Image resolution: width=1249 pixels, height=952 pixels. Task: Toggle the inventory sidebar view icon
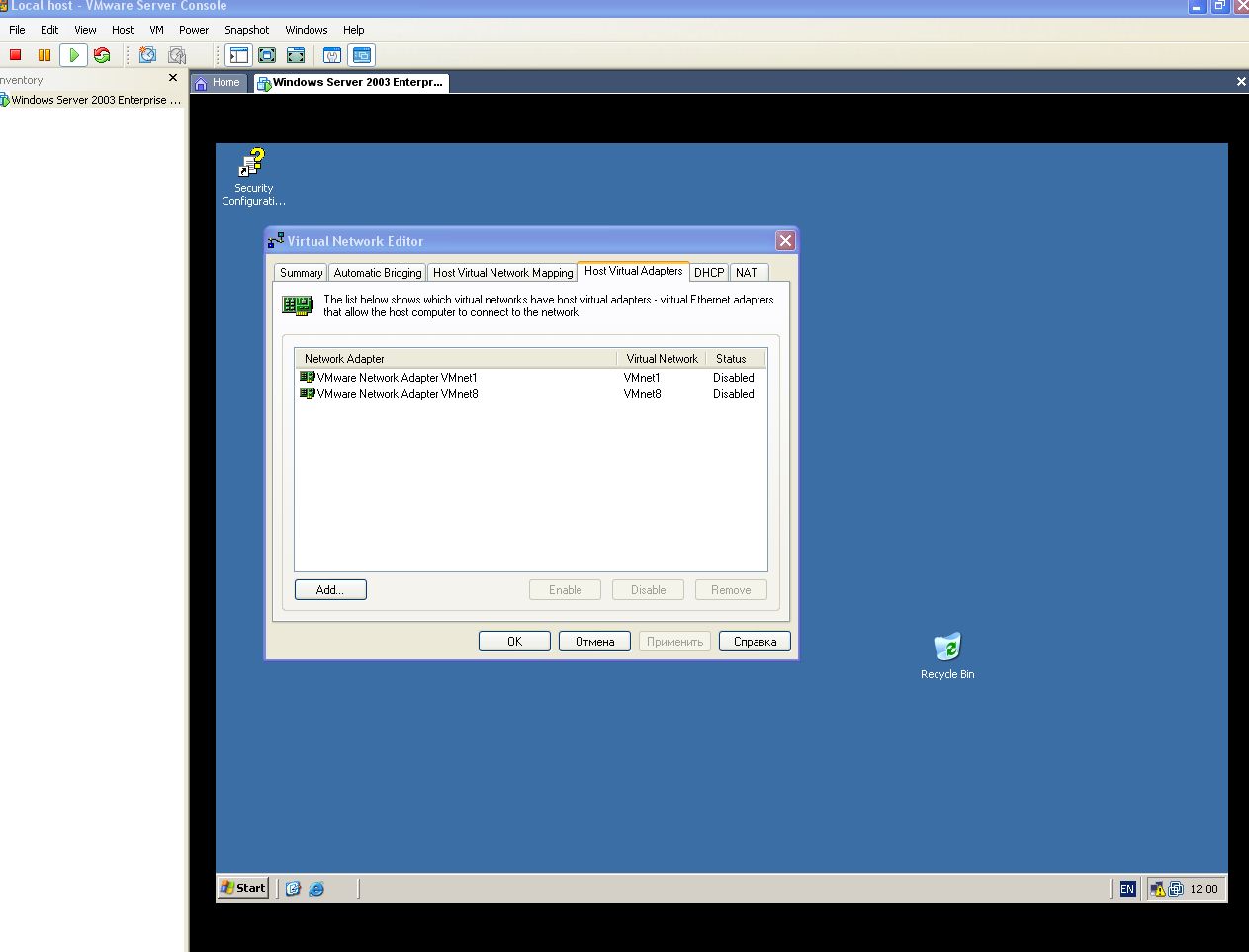(238, 55)
